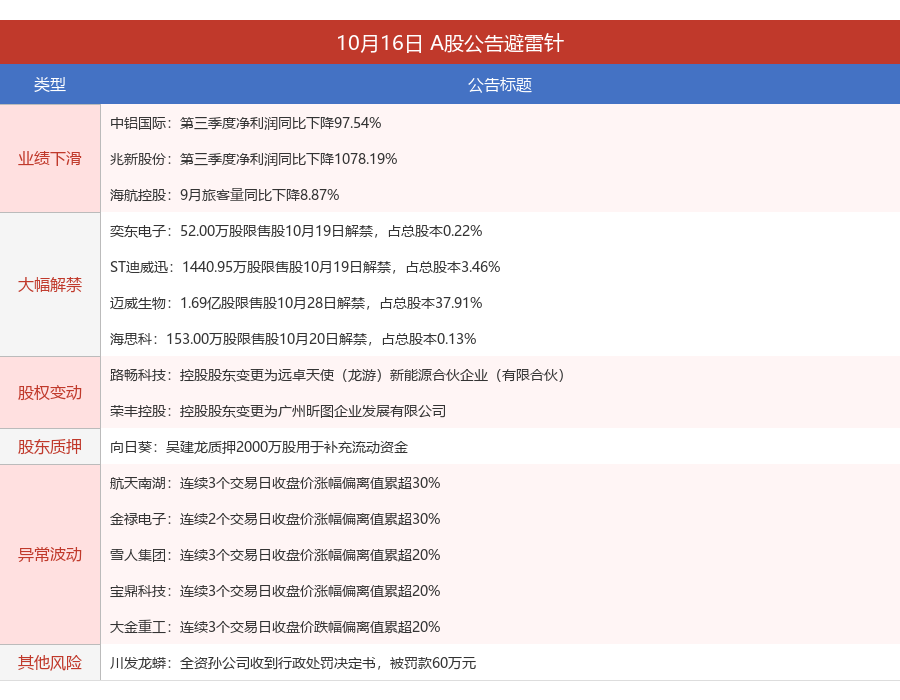Click the '业绩下滑' category cell
The height and width of the screenshot is (700, 900).
50,158
